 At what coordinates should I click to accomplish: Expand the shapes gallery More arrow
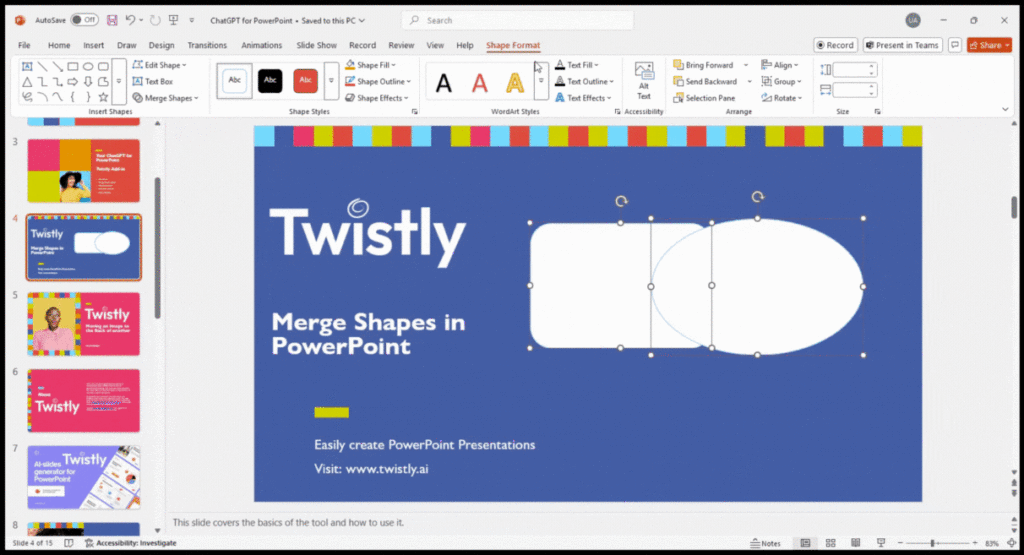coord(119,82)
